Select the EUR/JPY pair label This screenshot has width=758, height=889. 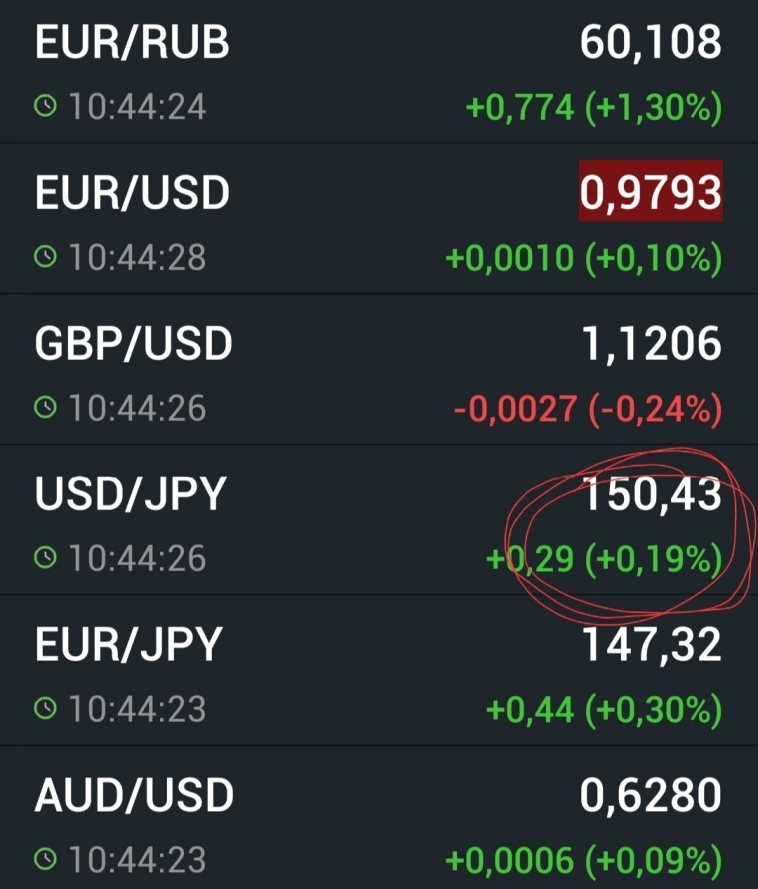click(x=127, y=645)
